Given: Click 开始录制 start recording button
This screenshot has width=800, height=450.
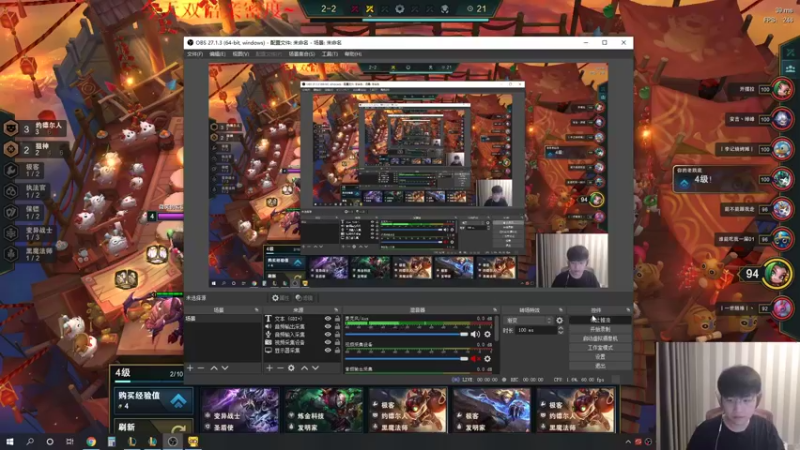Looking at the screenshot, I should [x=600, y=330].
